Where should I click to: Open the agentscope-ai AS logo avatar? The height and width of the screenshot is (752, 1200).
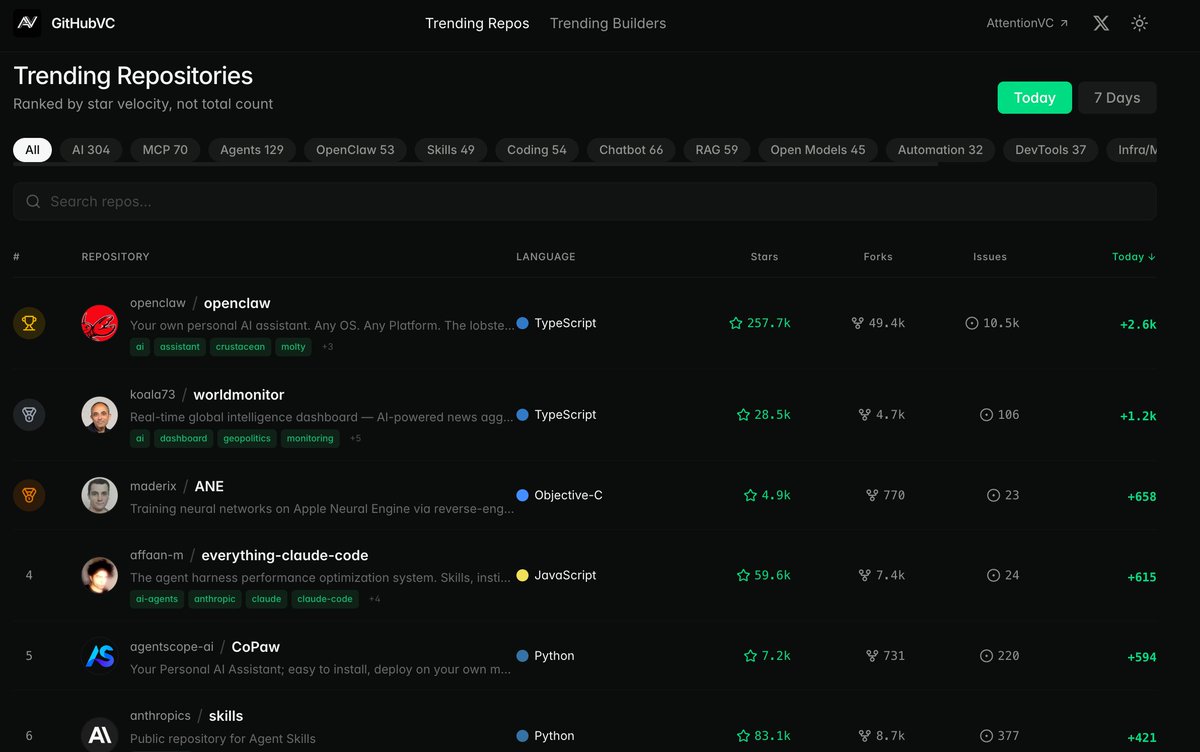pos(100,656)
